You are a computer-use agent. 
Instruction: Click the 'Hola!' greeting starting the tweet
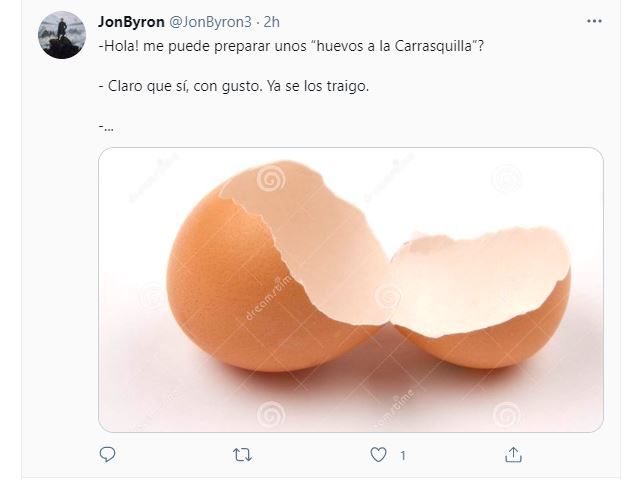[119, 46]
